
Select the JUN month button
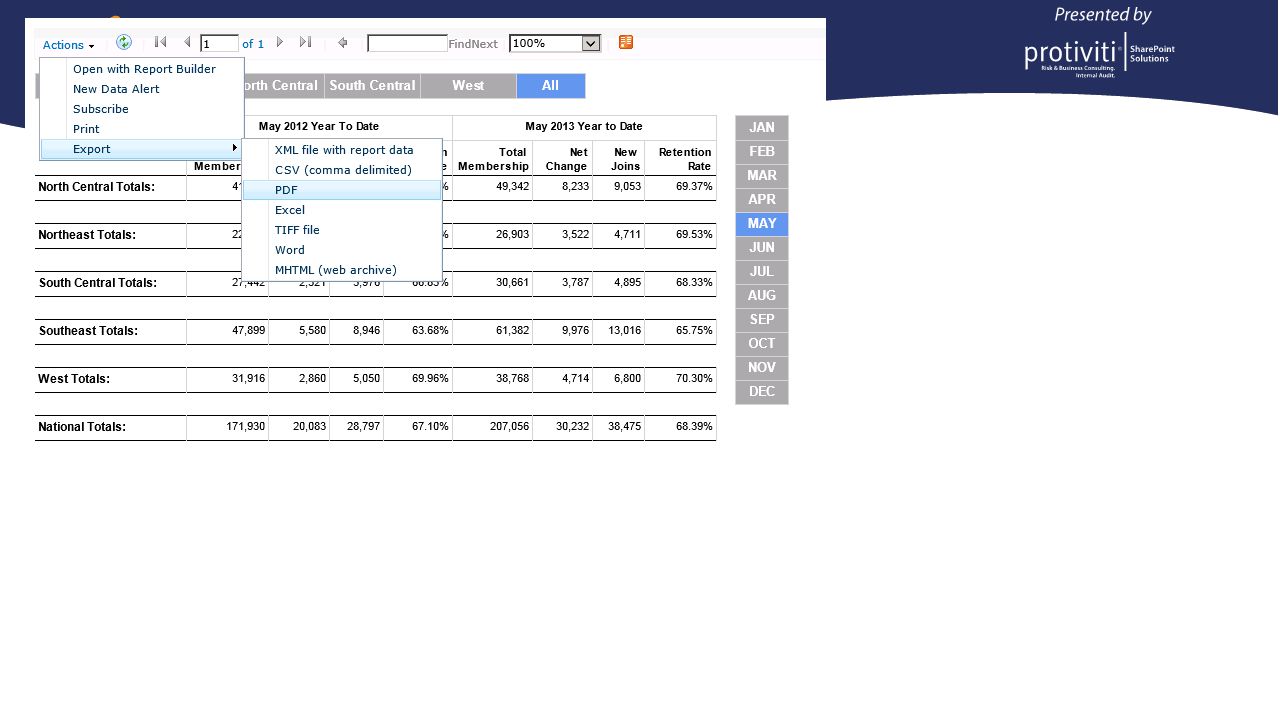762,248
